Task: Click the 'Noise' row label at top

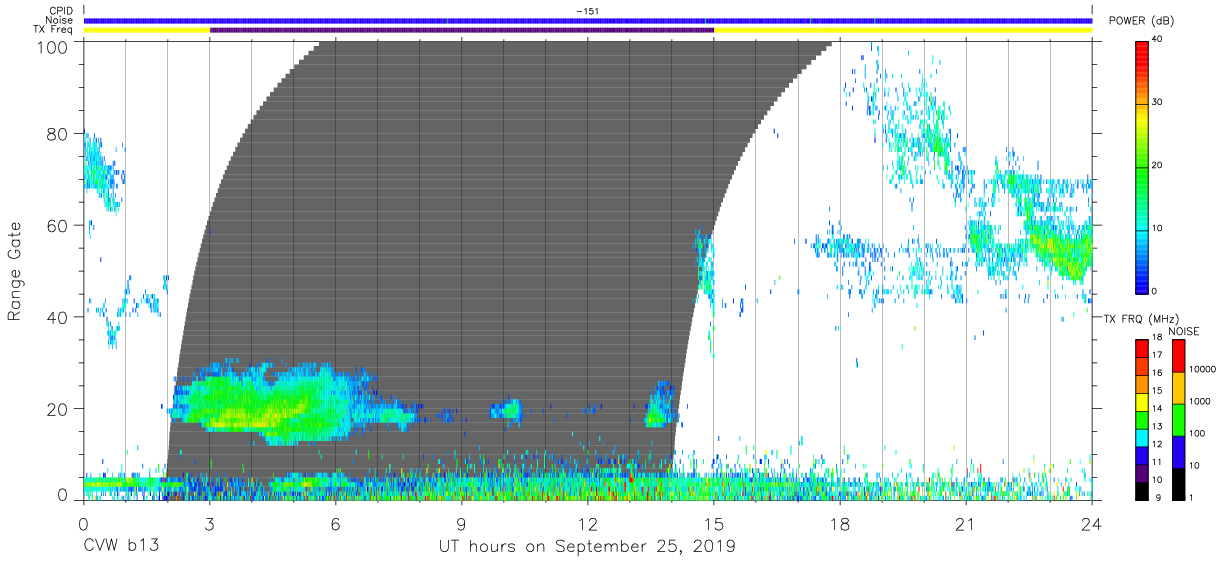Action: (59, 20)
